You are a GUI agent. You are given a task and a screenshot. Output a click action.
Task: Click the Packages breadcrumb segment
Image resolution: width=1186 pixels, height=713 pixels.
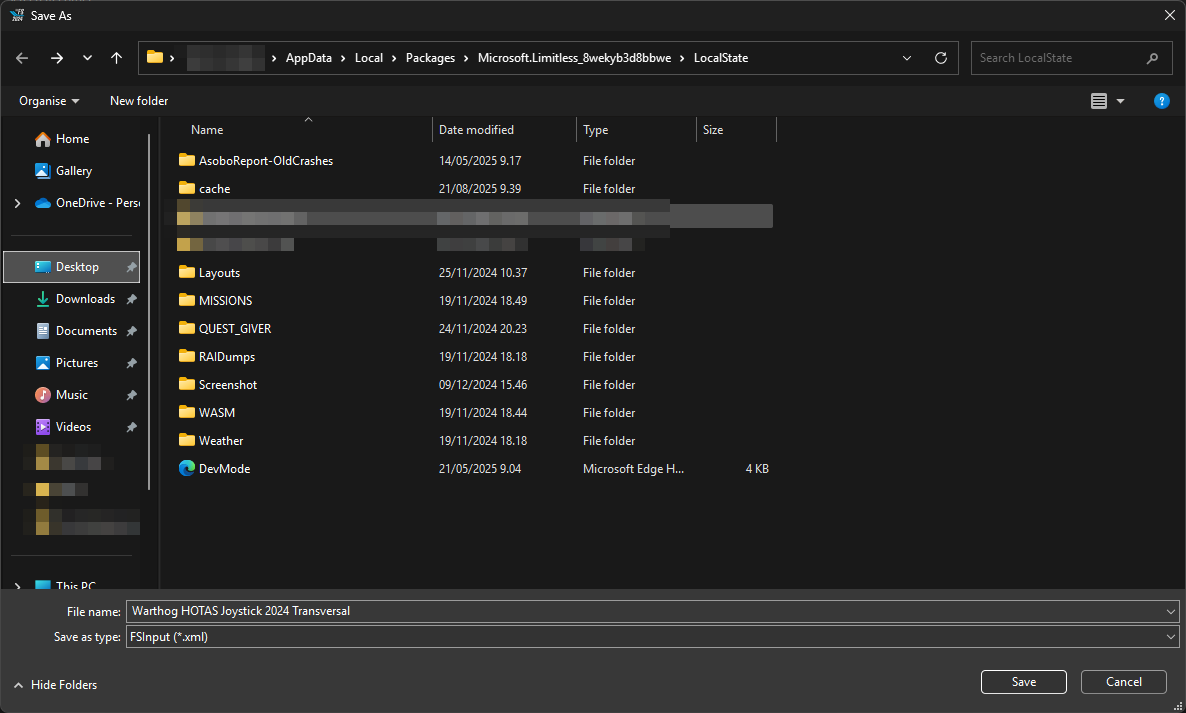(x=430, y=58)
